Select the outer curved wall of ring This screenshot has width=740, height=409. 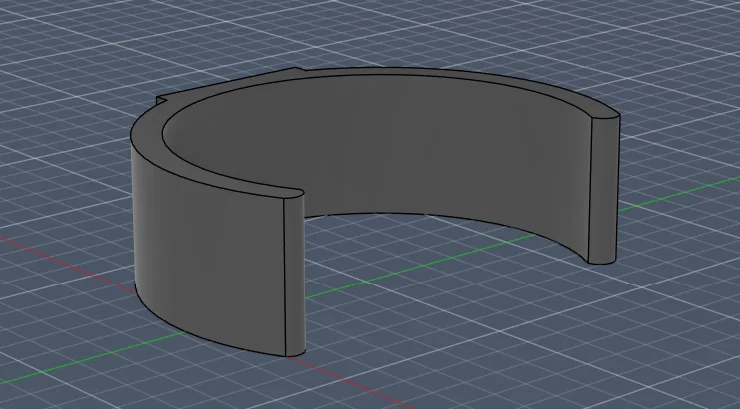(208, 259)
